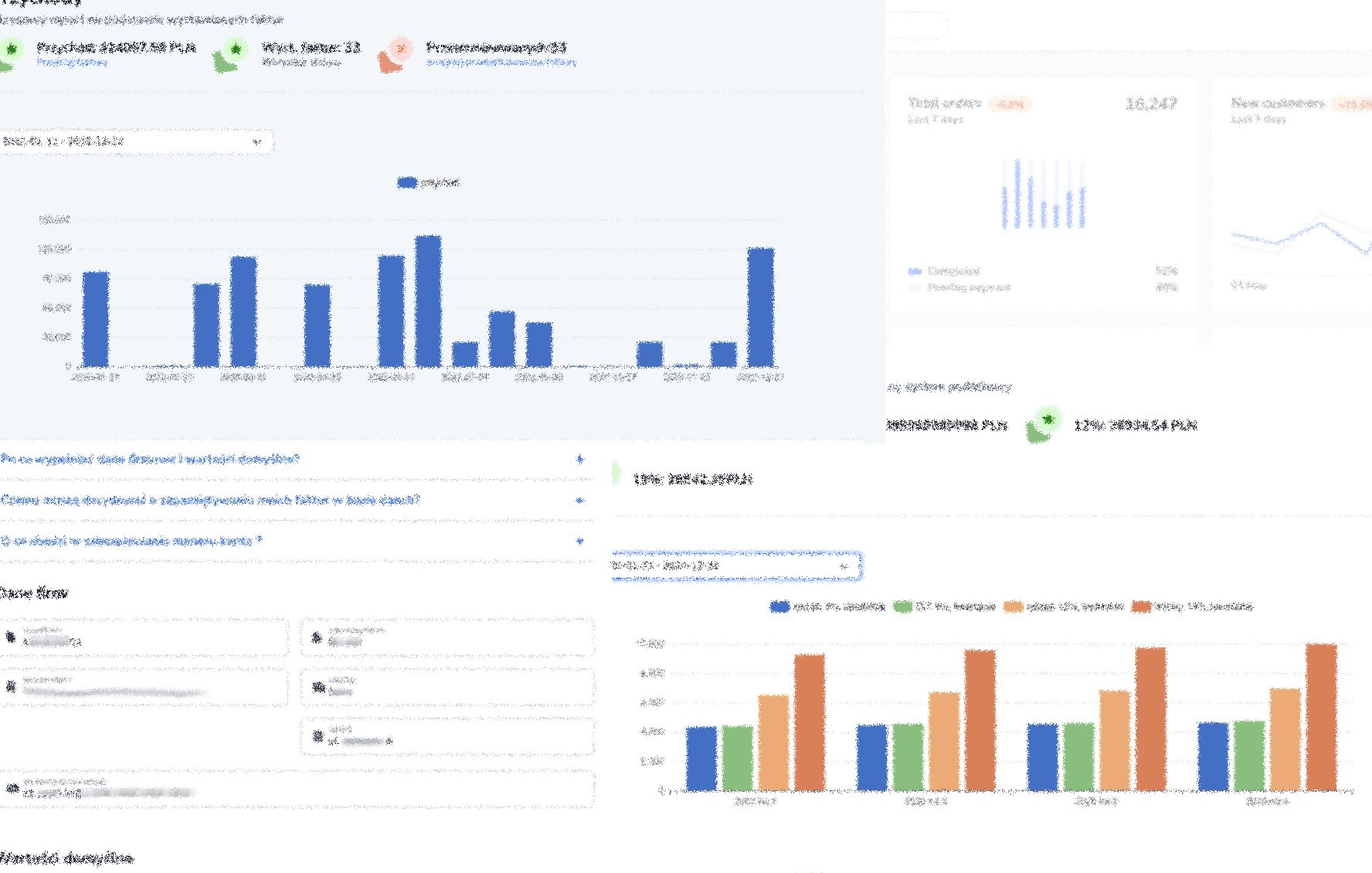Click the light orange legend color swatch
Image resolution: width=1372 pixels, height=873 pixels.
point(1013,606)
